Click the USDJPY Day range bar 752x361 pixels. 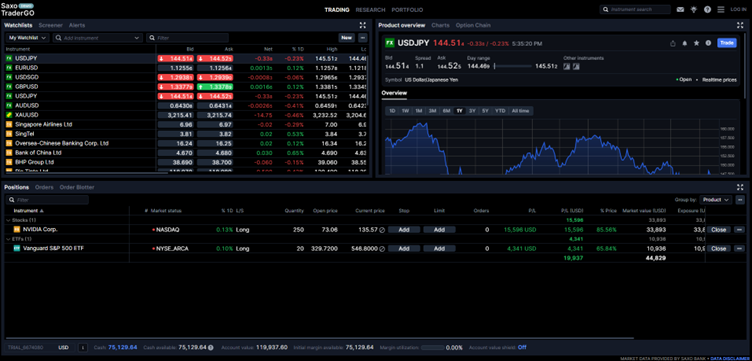pos(513,67)
